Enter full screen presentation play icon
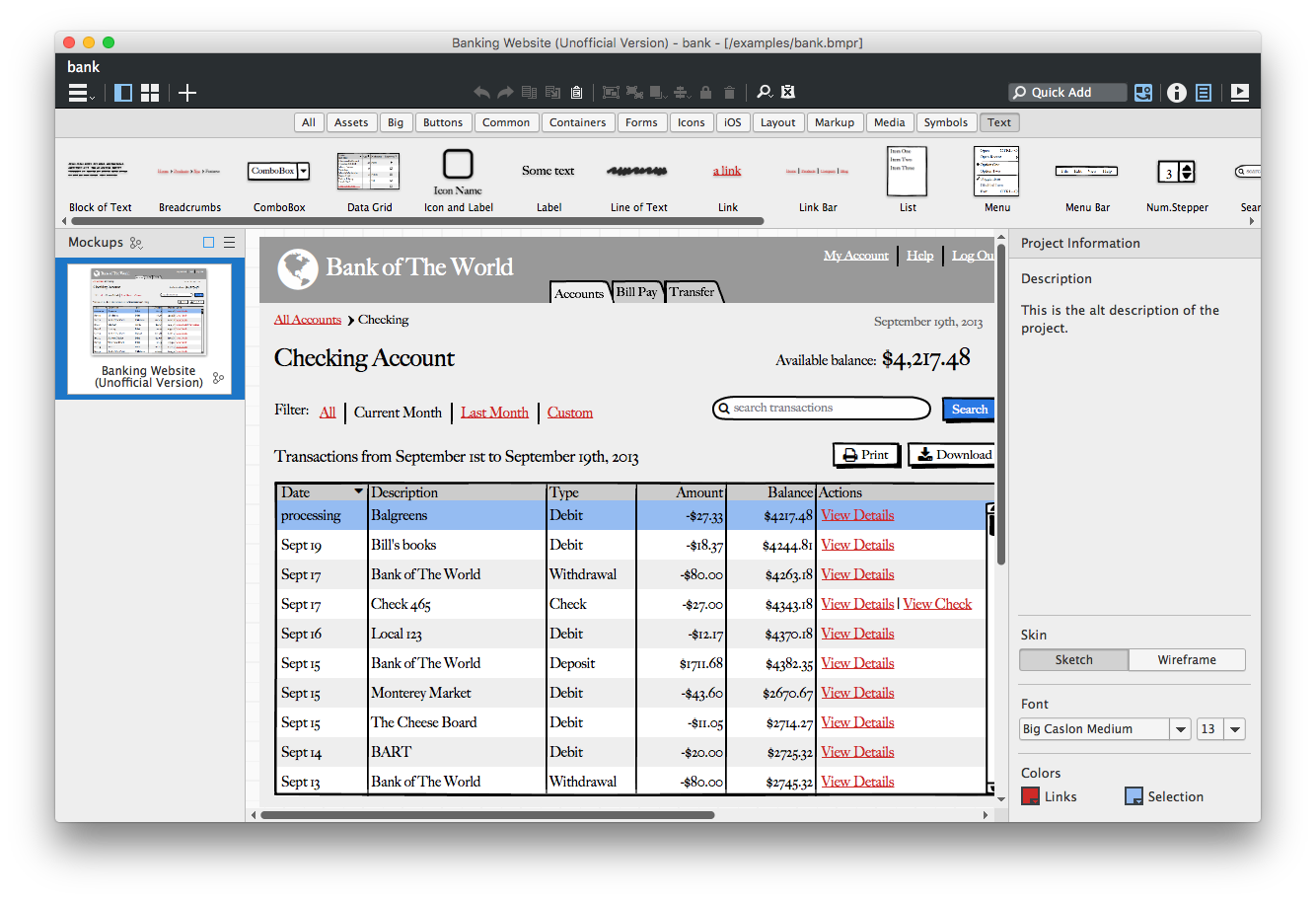The width and height of the screenshot is (1316, 901). 1240,93
